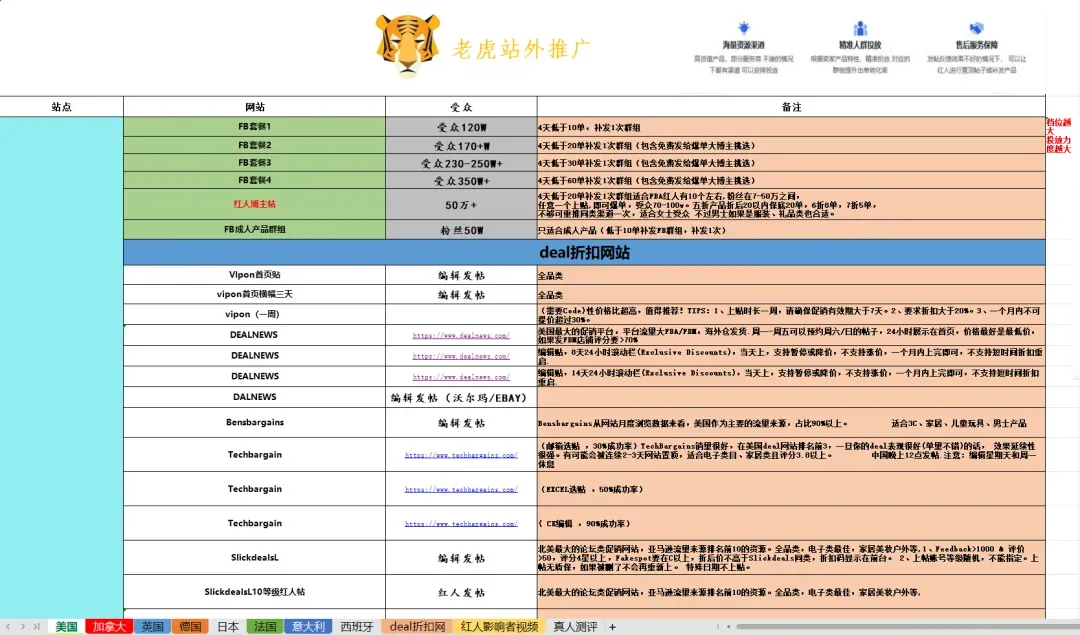Click the DALNEWS cell

click(x=254, y=397)
